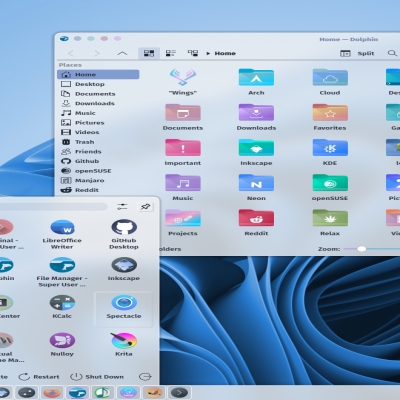This screenshot has height=400, width=400.
Task: Click the Dolphin forward navigation arrow
Action: click(x=97, y=53)
